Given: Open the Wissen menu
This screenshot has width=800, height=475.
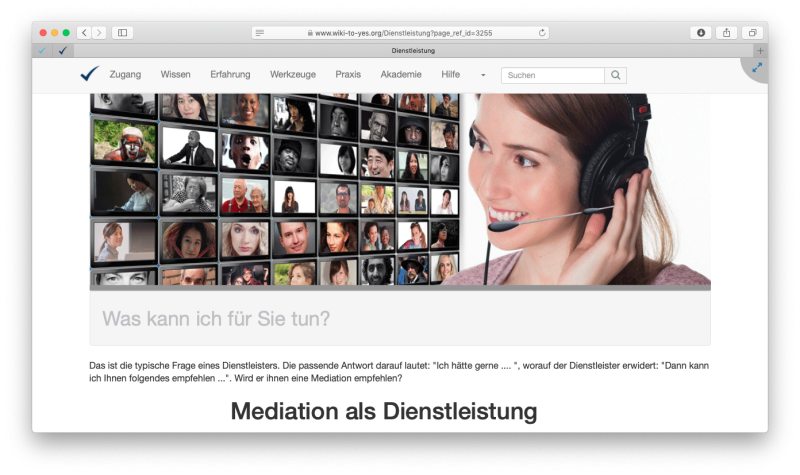Looking at the screenshot, I should (x=175, y=75).
